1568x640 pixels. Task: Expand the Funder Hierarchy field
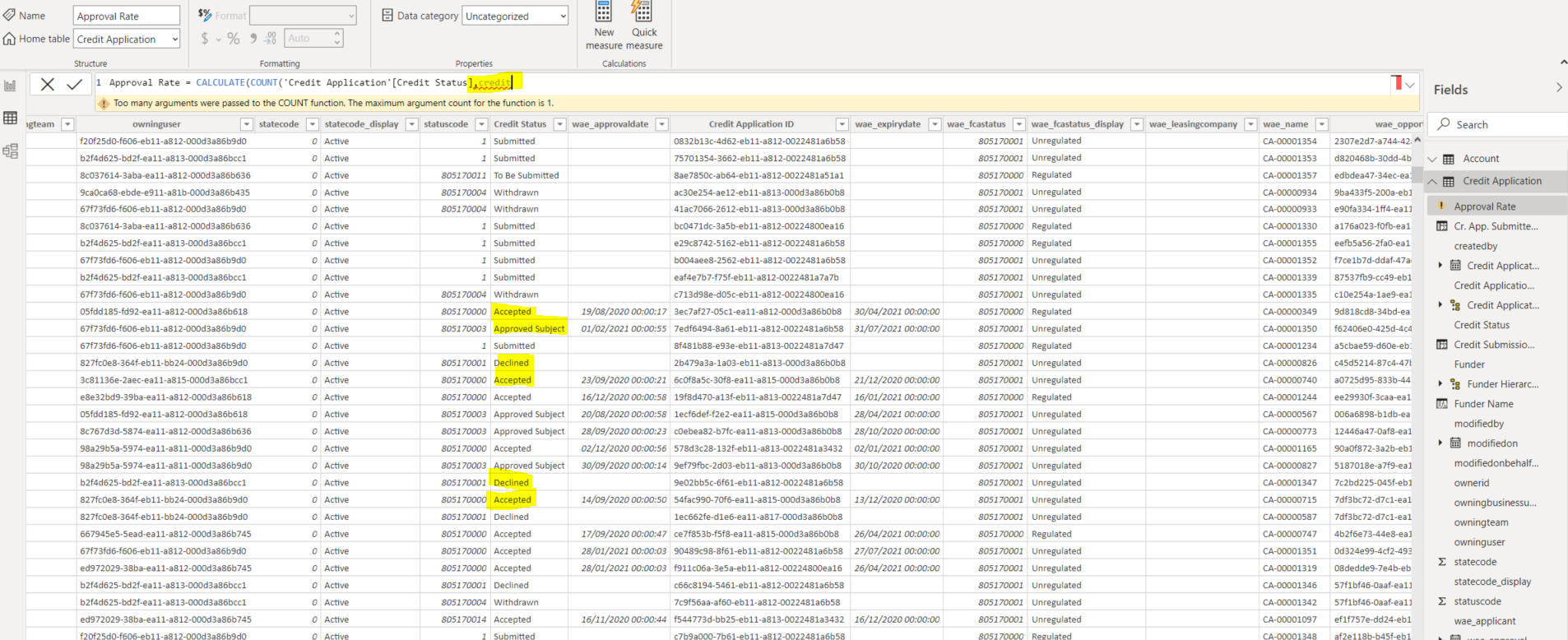(1440, 383)
